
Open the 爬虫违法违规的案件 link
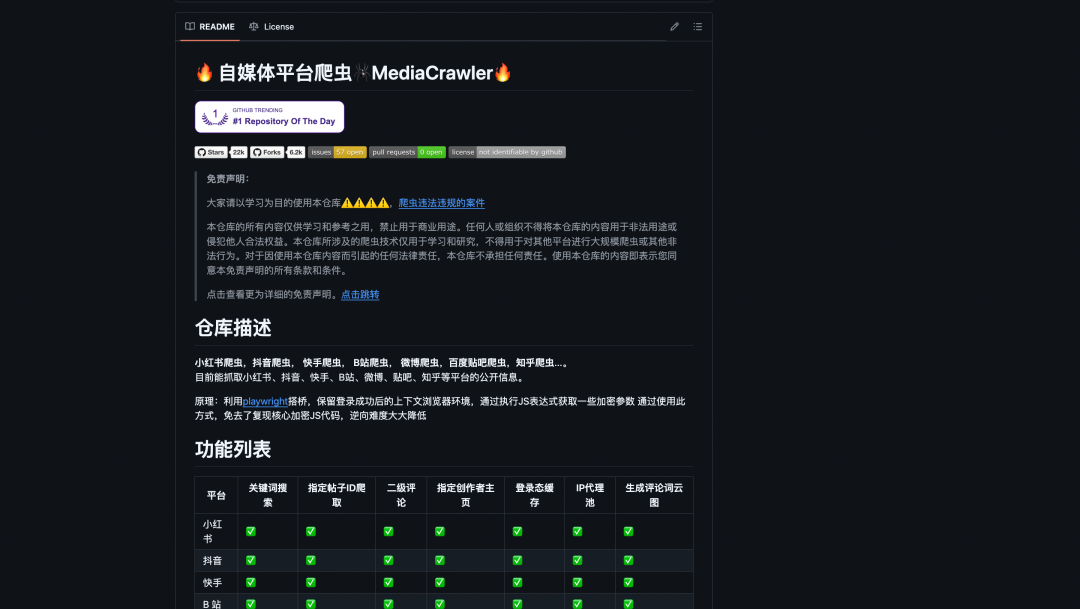442,203
